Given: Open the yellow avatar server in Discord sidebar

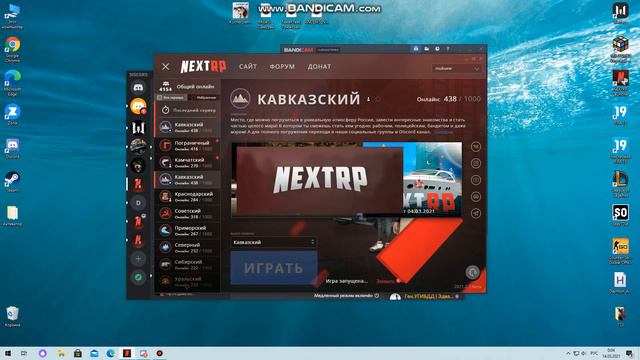Looking at the screenshot, I should (x=138, y=107).
